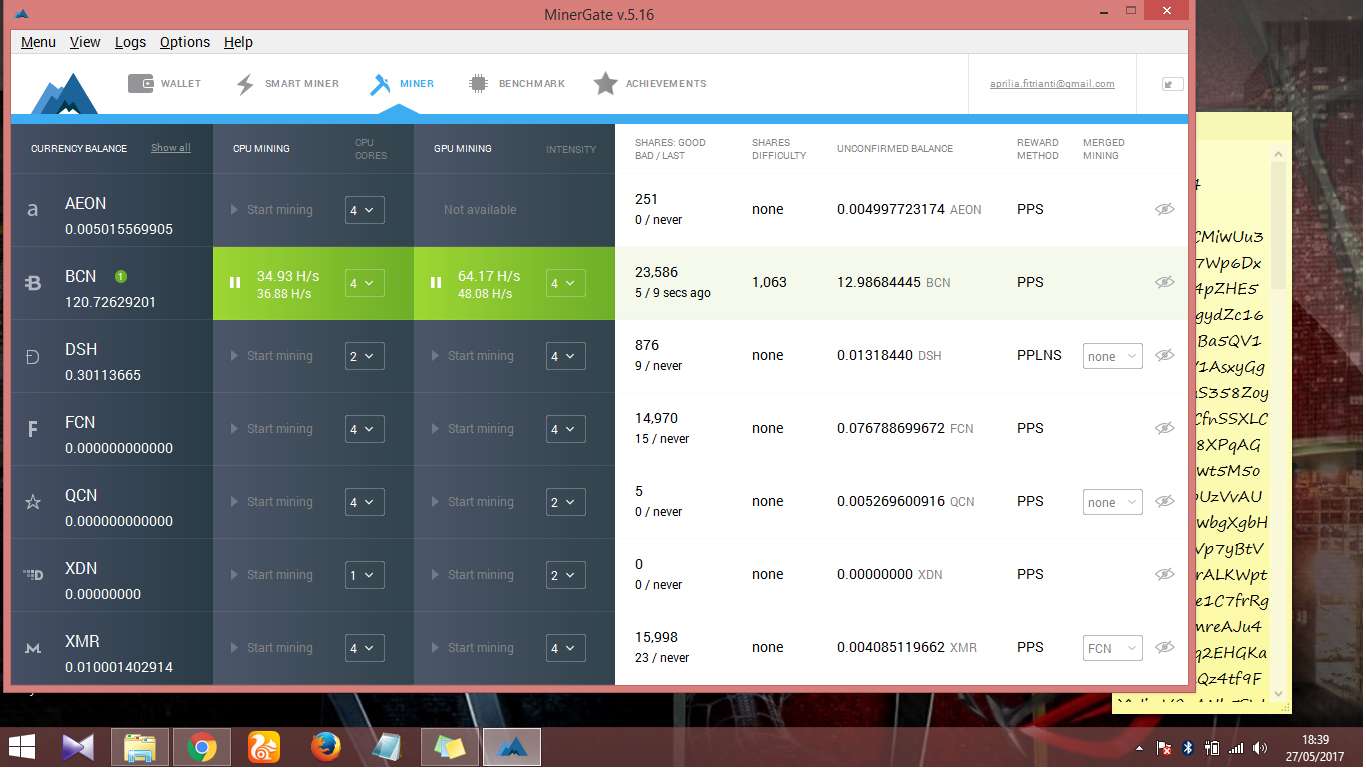The height and width of the screenshot is (768, 1366).
Task: Click the compact view icon beside email
Action: [1172, 85]
